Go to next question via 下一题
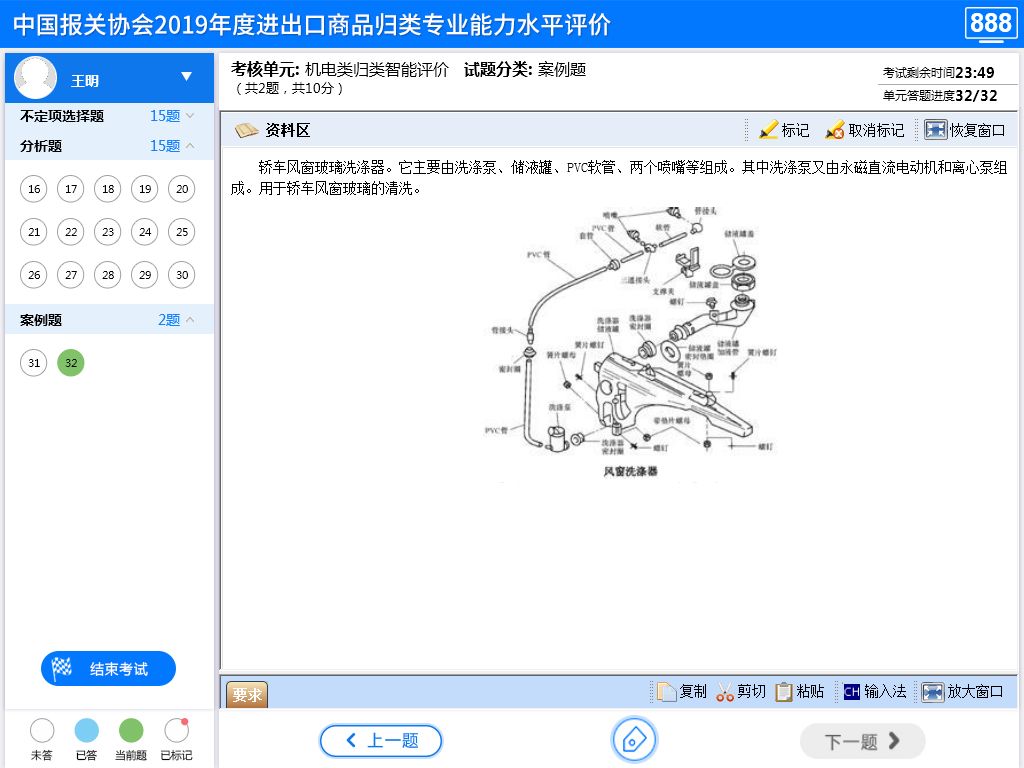Image resolution: width=1024 pixels, height=768 pixels. pyautogui.click(x=862, y=741)
